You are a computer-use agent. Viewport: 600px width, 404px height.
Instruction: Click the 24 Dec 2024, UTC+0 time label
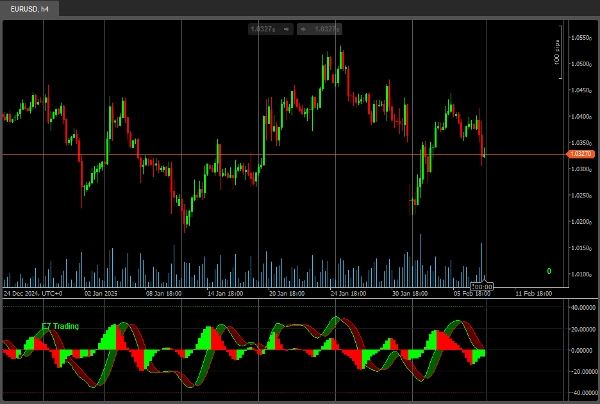(x=33, y=294)
